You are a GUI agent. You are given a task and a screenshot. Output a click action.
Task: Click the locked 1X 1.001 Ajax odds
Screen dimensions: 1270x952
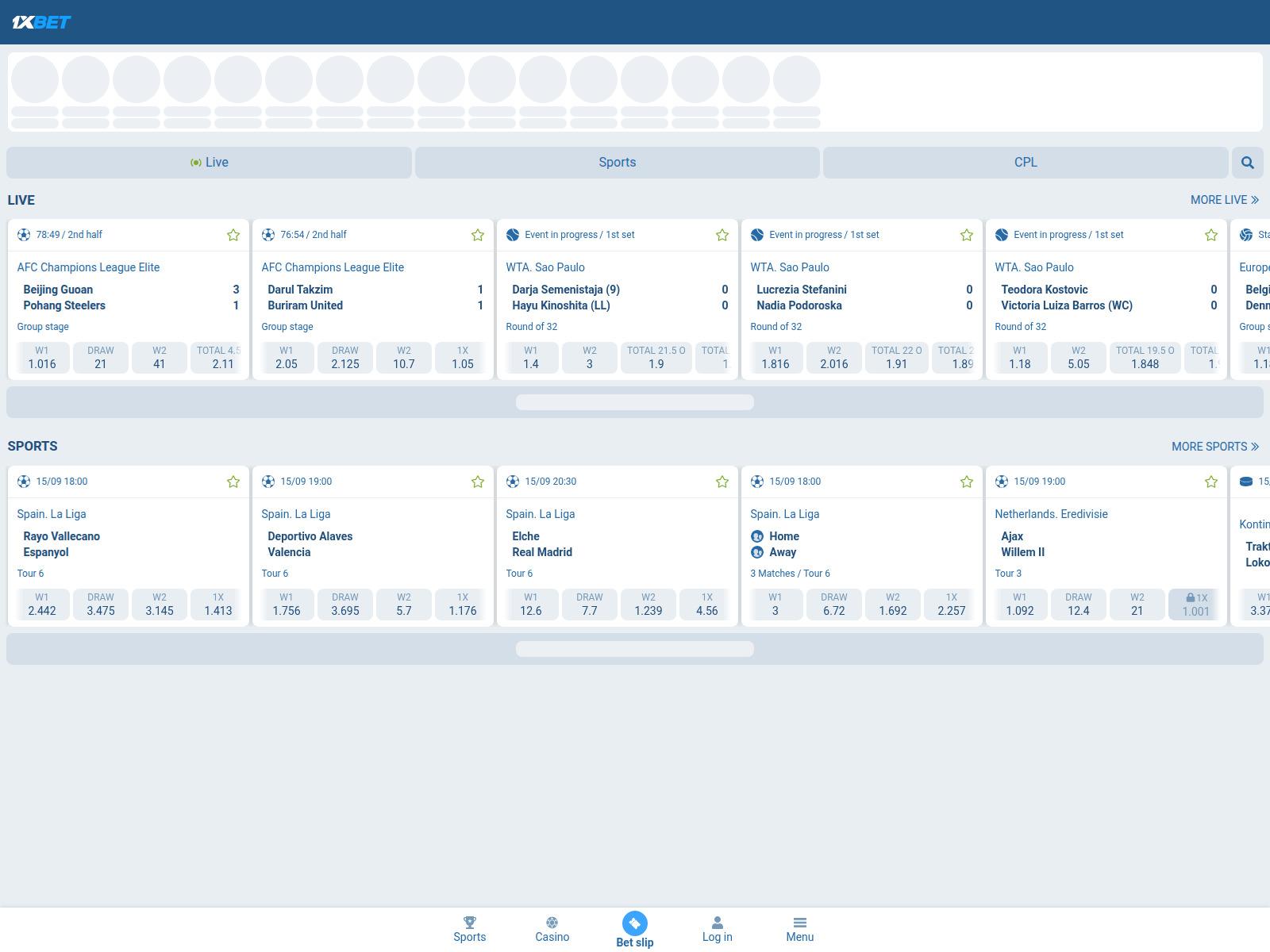click(x=1193, y=605)
